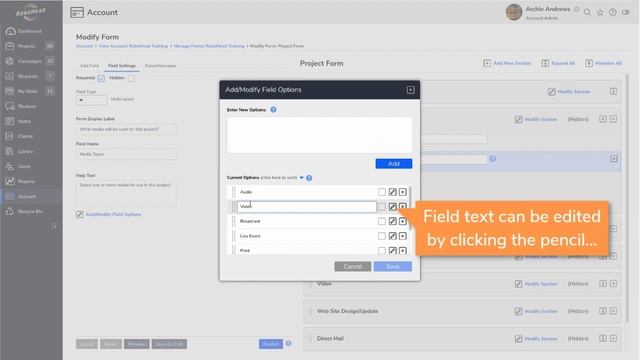Click the View Account breadcrumb link

click(133, 46)
